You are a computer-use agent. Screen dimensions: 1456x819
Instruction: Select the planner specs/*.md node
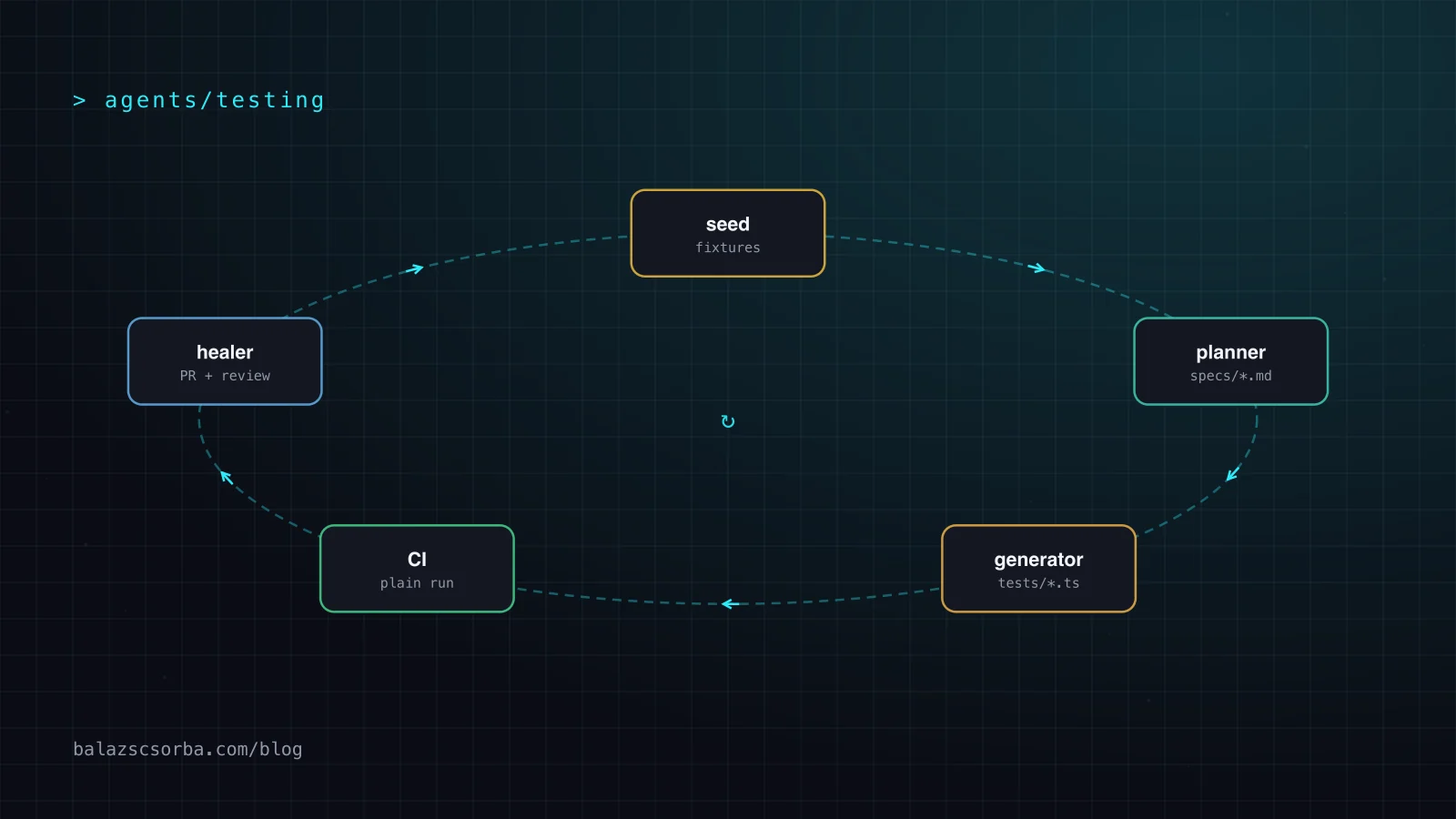[x=1230, y=361]
